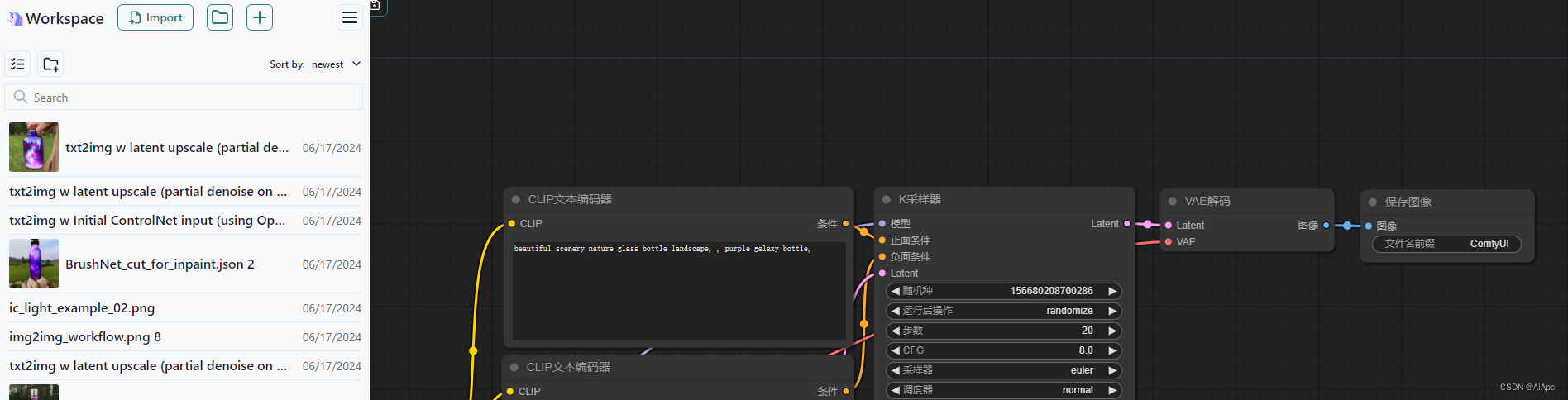Click Latent input socket on VAE解码
1568x400 pixels.
pos(1169,226)
